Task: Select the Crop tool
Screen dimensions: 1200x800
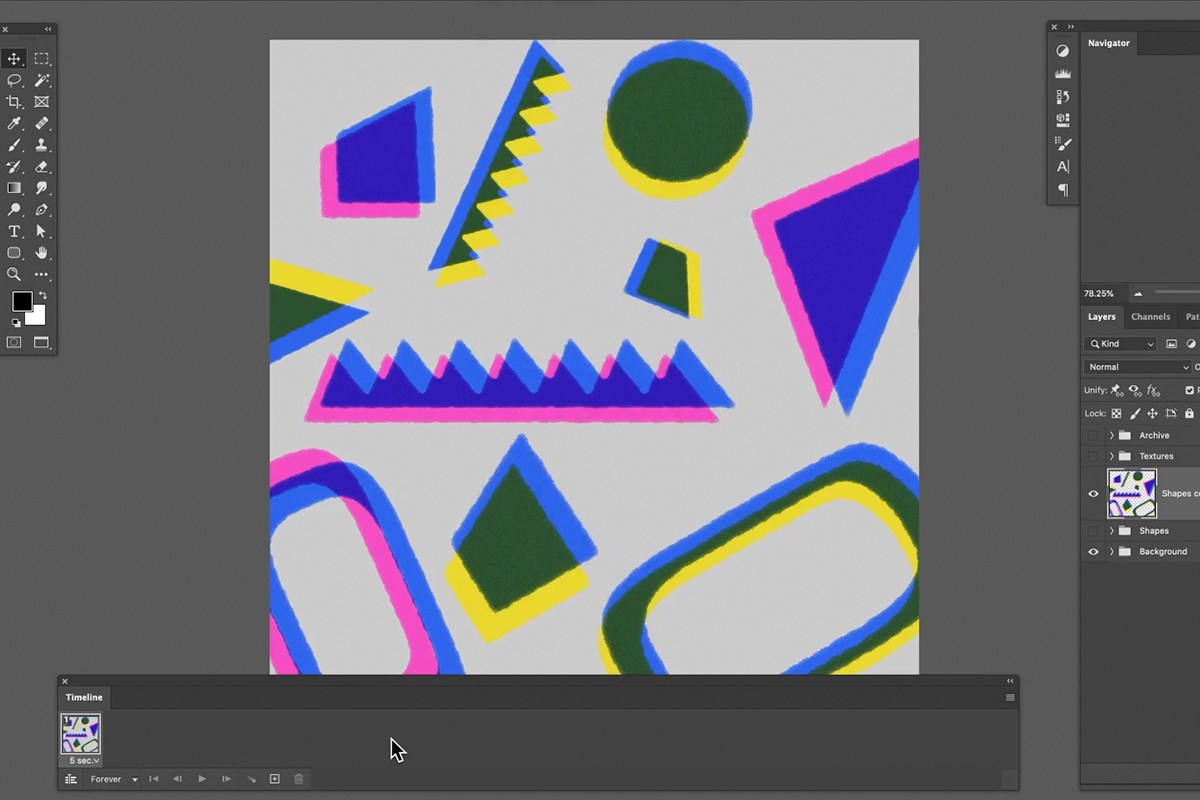Action: click(x=14, y=102)
